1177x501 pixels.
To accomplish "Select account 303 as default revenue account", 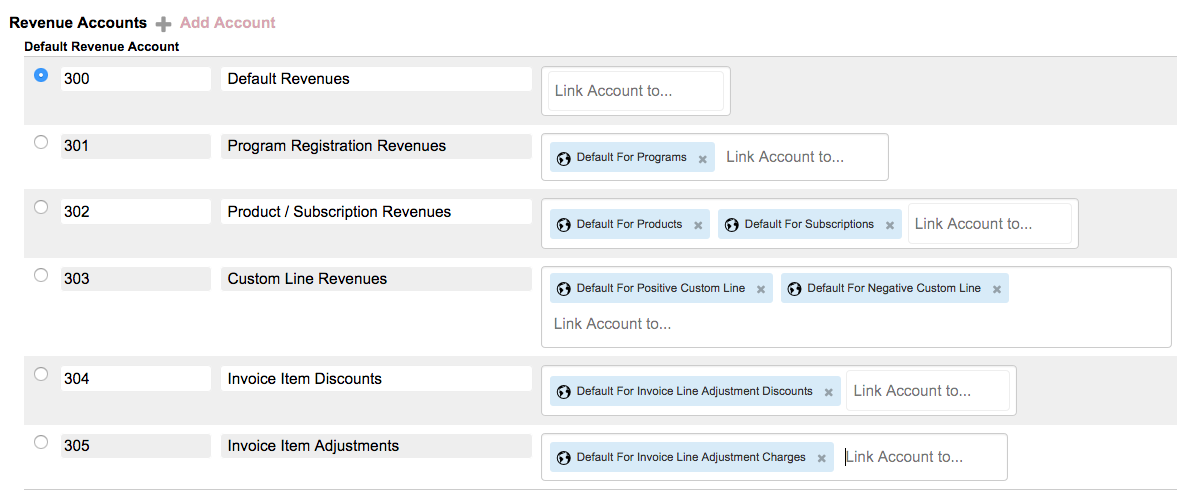I will click(x=41, y=275).
